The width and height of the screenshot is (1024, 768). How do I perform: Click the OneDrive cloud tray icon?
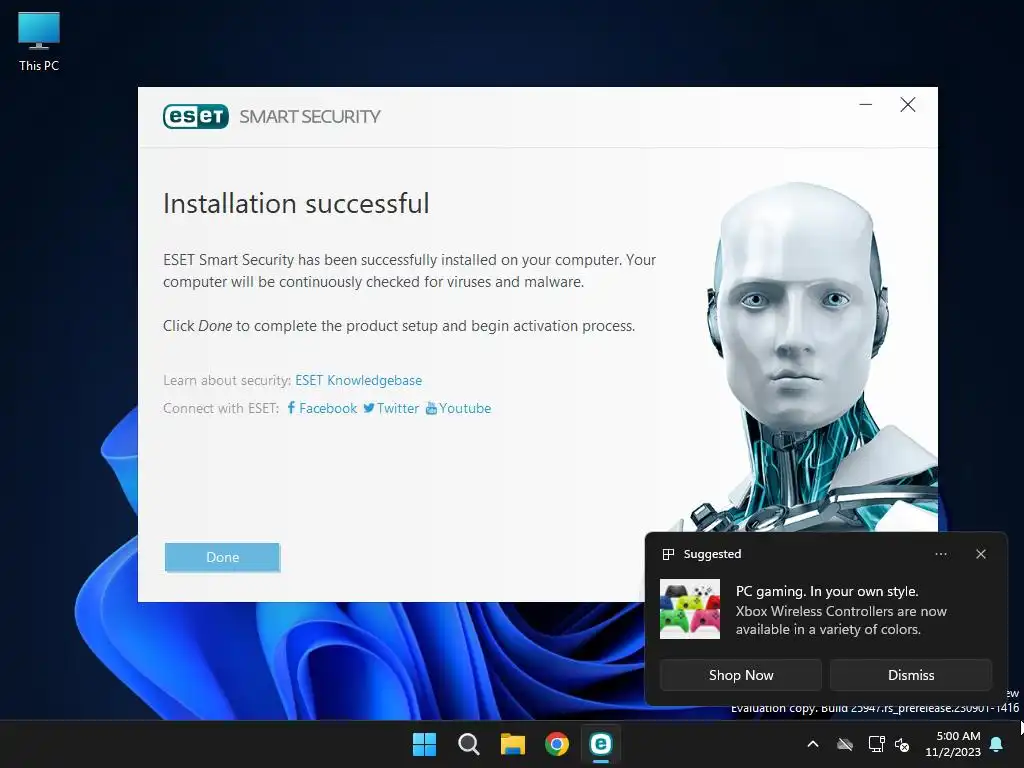[x=845, y=744]
